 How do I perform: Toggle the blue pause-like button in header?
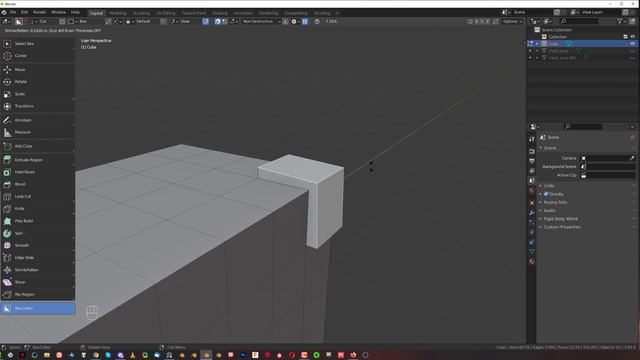(x=304, y=21)
